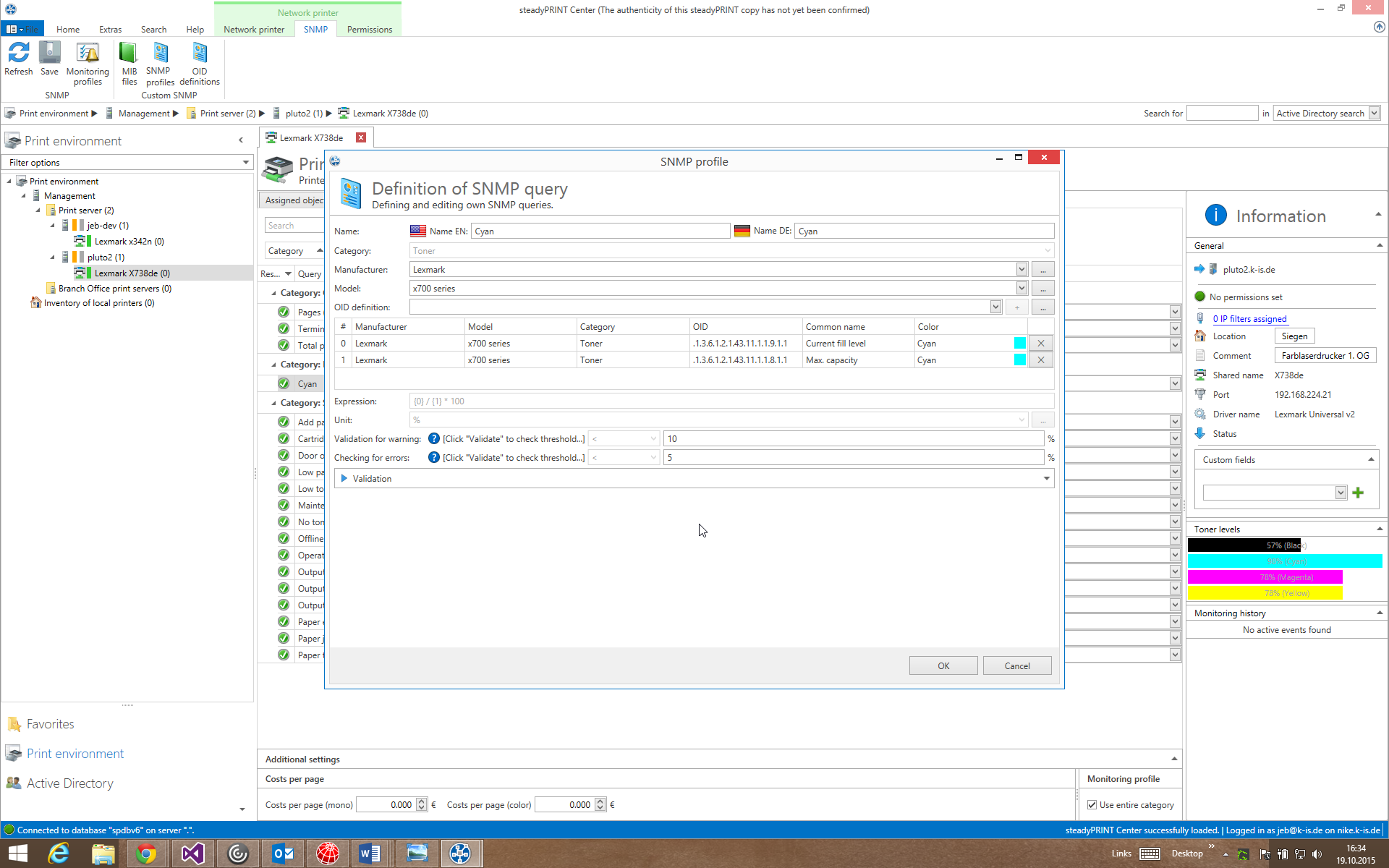The image size is (1389, 868).
Task: Click the Magenta toner level bar
Action: pyautogui.click(x=1265, y=577)
